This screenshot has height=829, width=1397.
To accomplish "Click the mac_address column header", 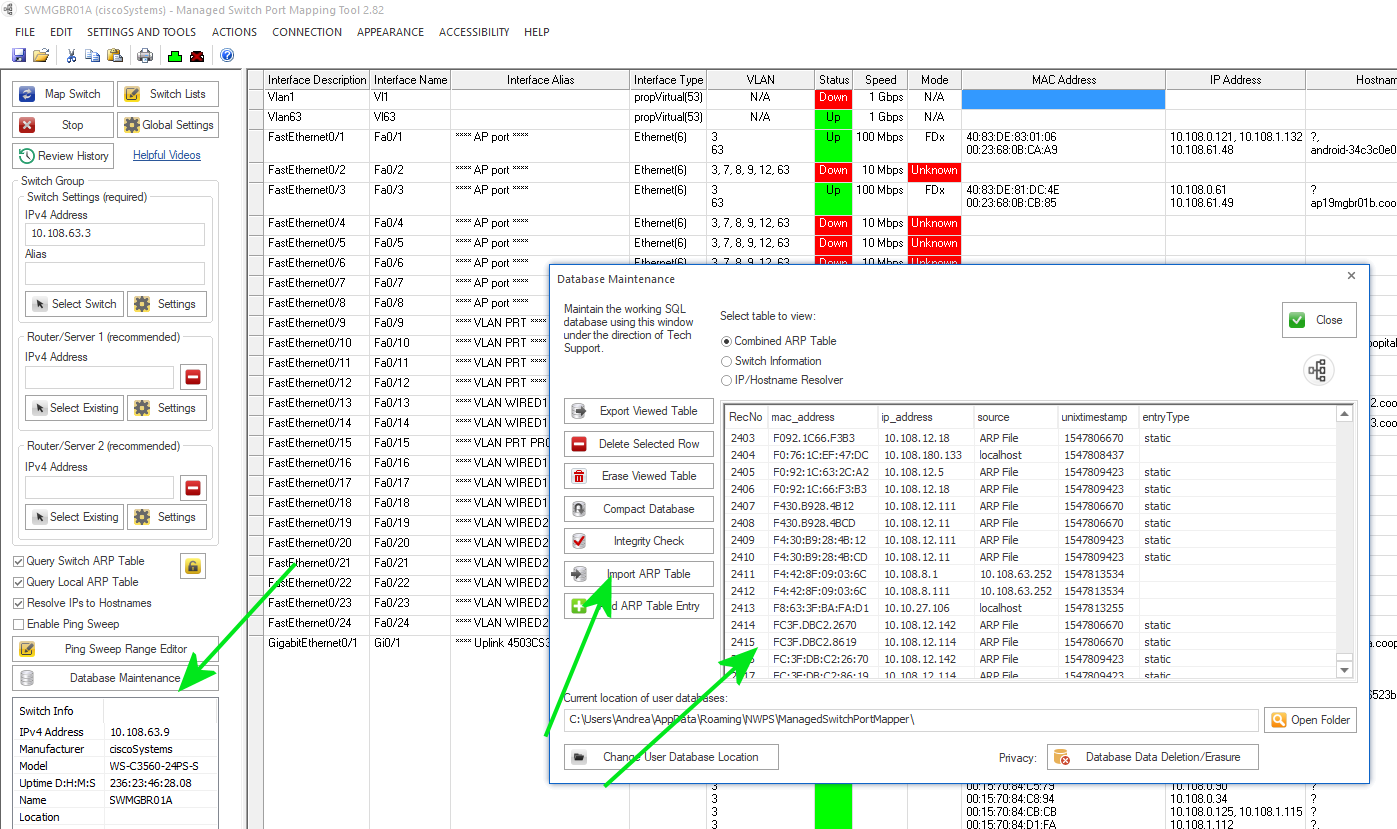I will coord(823,417).
